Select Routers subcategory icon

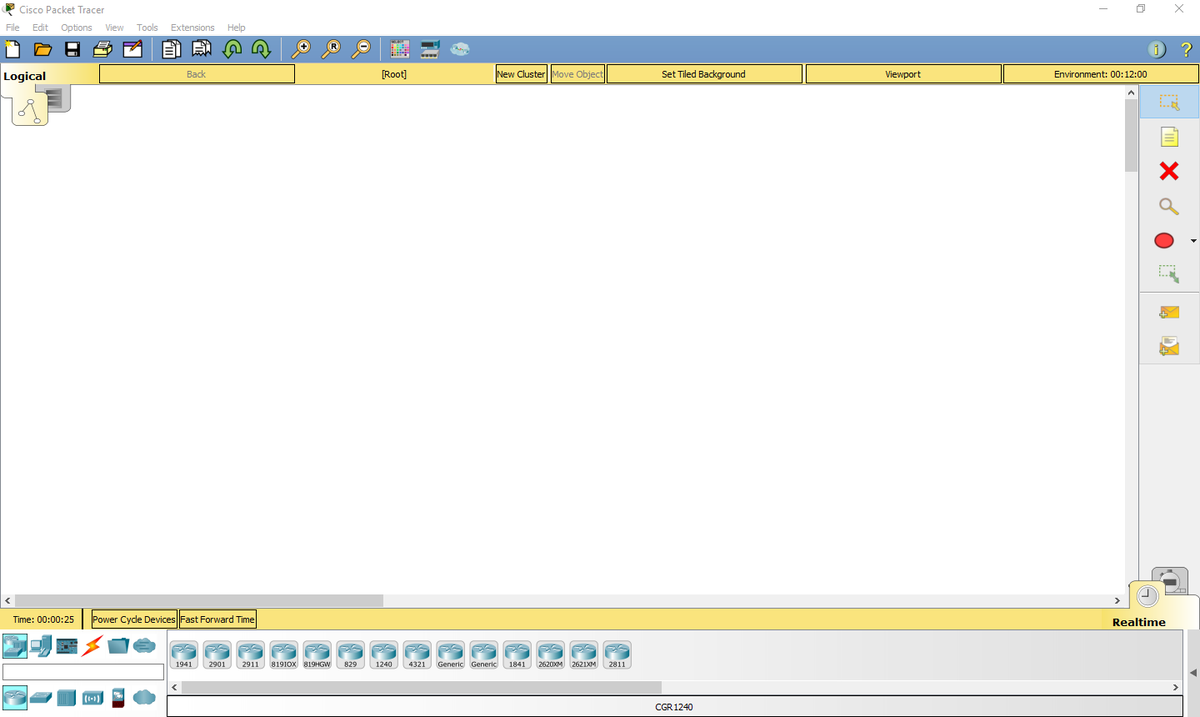(x=14, y=697)
